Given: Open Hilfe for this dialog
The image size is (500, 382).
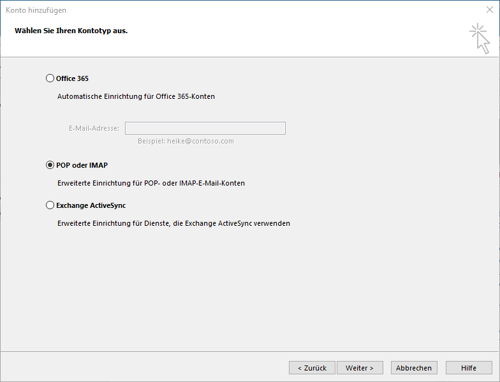Looking at the screenshot, I should pyautogui.click(x=469, y=368).
